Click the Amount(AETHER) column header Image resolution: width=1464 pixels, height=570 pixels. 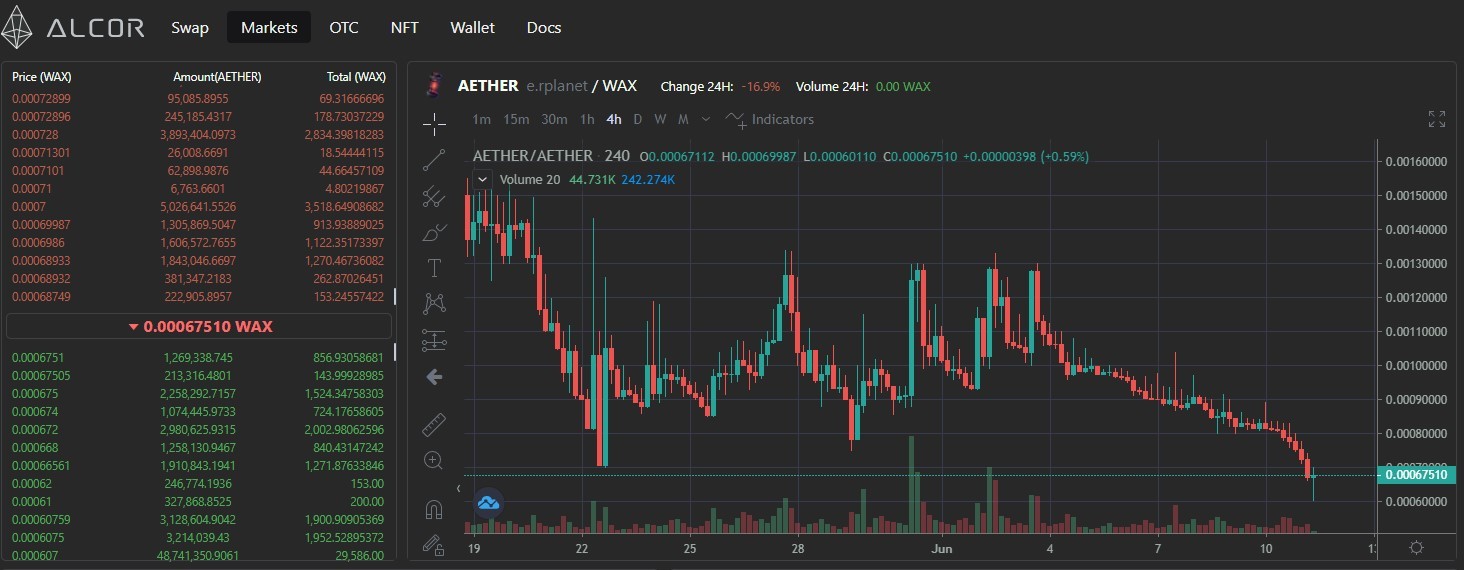coord(217,77)
